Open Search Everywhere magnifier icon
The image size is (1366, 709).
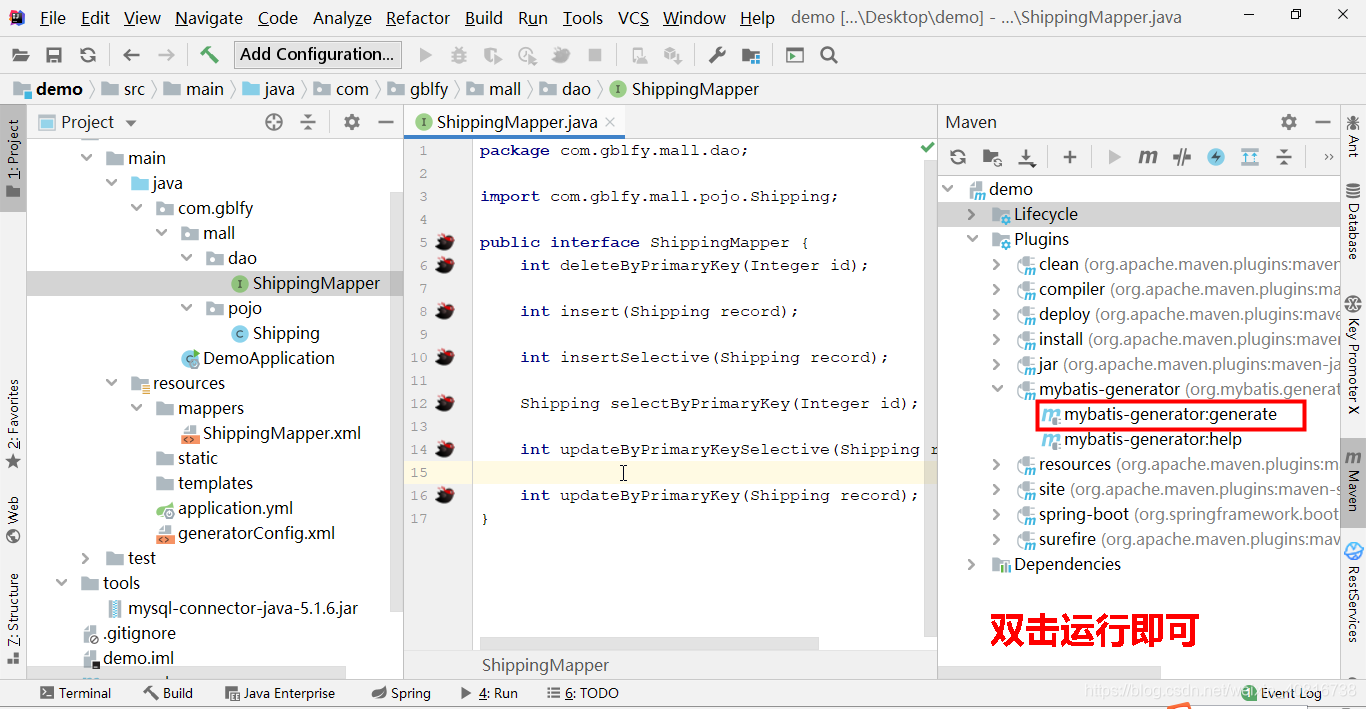829,55
